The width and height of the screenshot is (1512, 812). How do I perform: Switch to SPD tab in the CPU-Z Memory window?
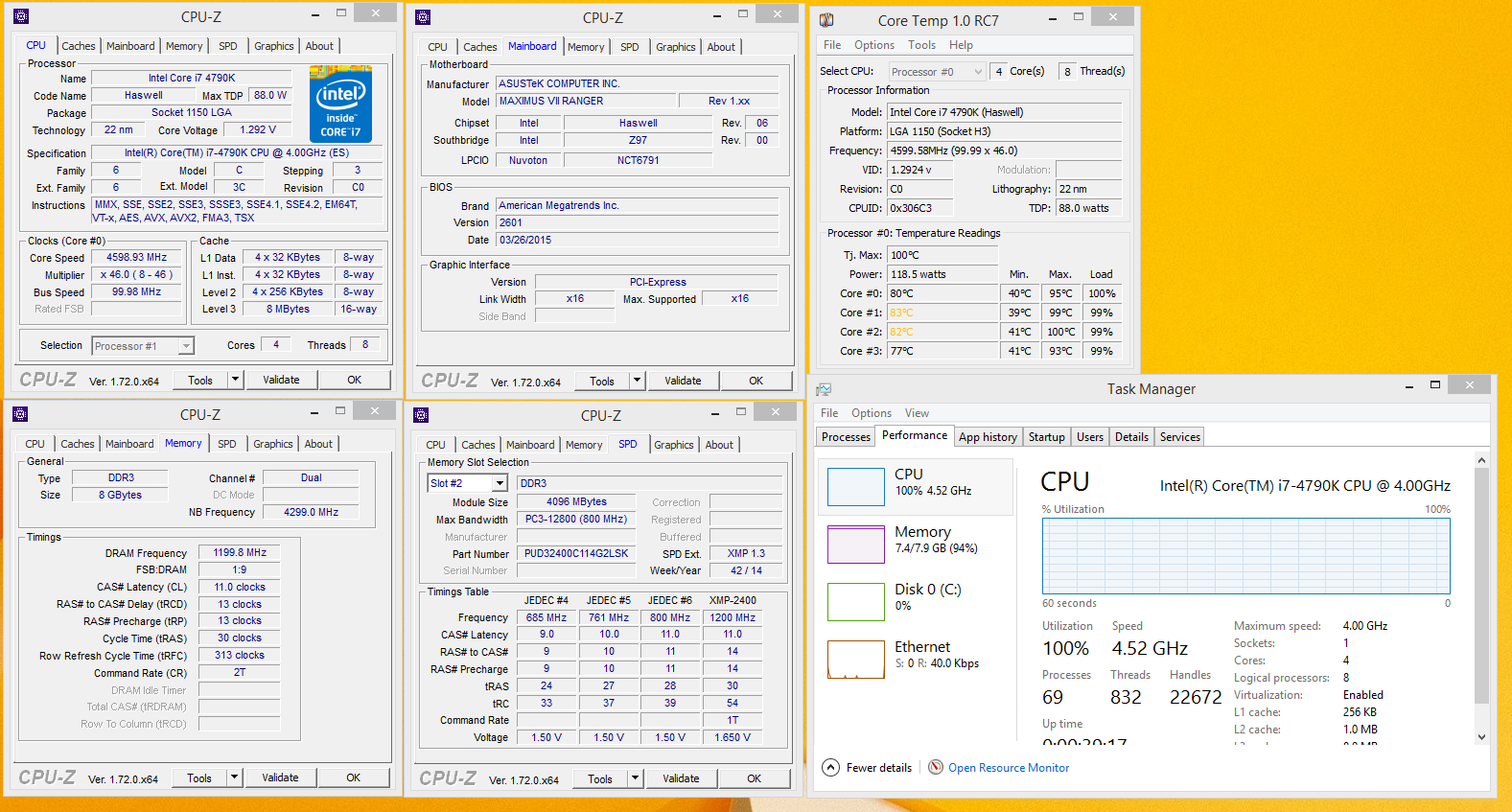(227, 444)
